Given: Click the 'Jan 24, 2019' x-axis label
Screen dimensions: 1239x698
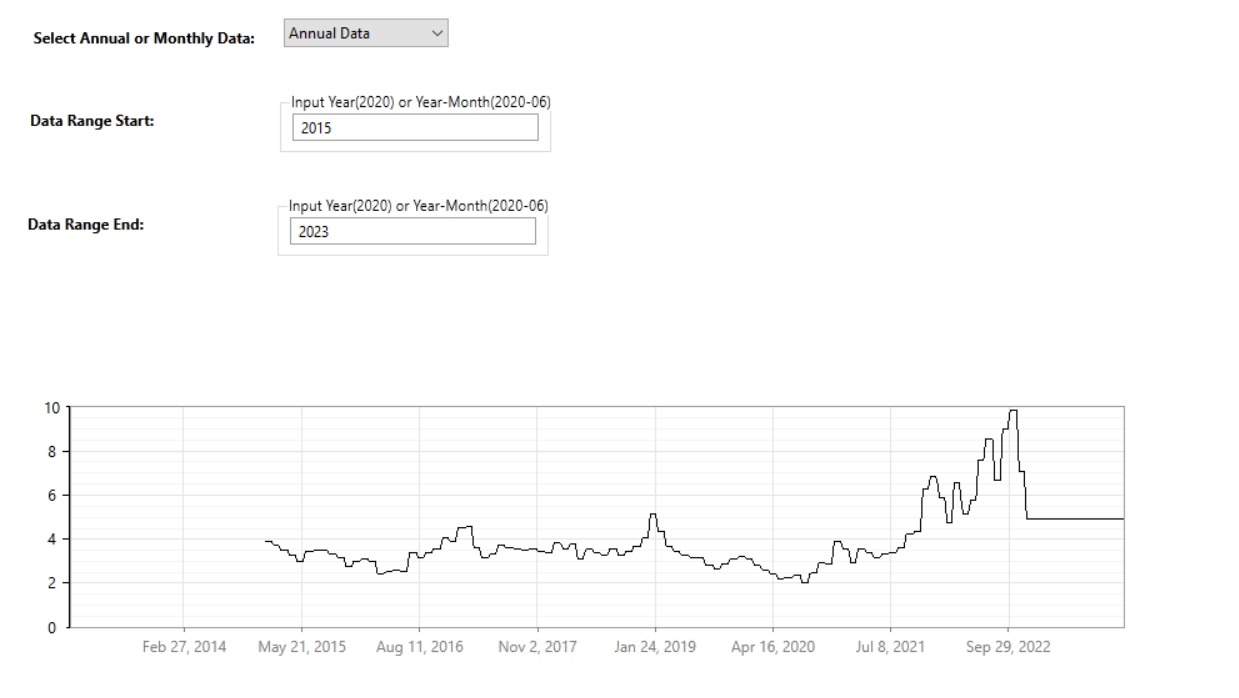Looking at the screenshot, I should 655,647.
